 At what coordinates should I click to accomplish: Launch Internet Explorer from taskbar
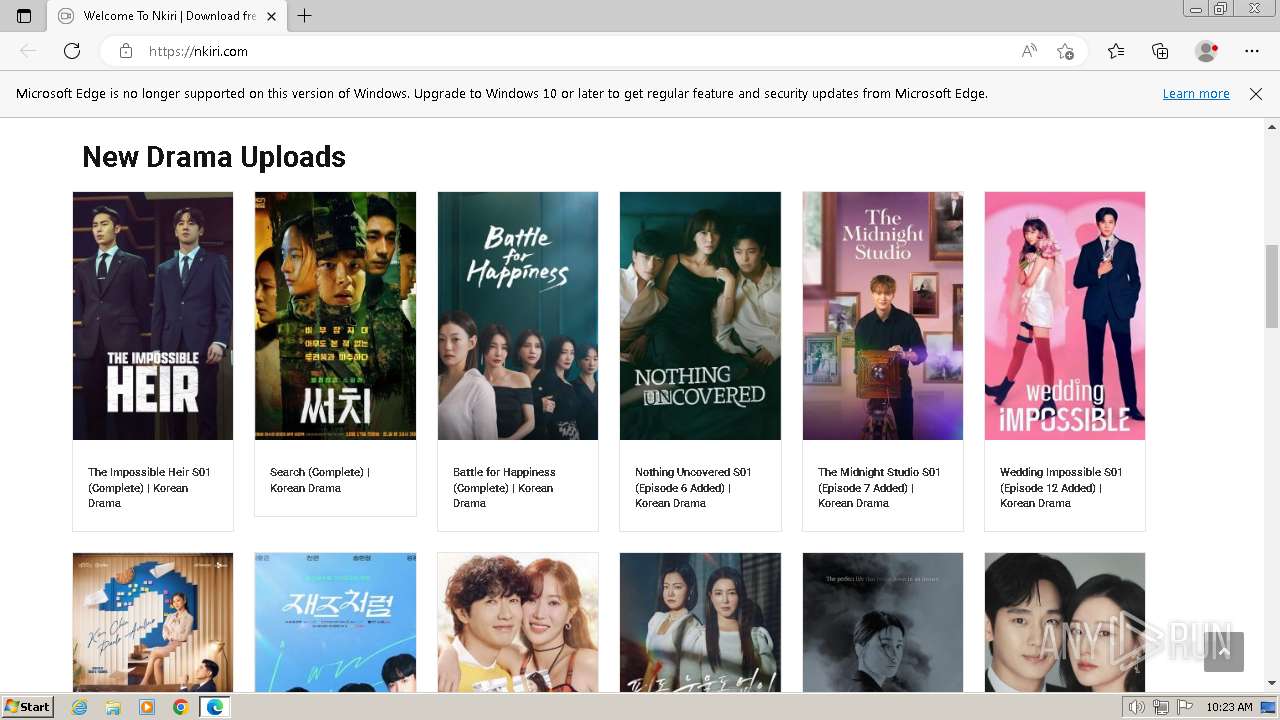coord(80,707)
